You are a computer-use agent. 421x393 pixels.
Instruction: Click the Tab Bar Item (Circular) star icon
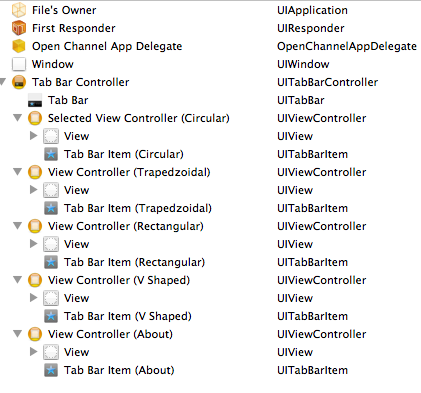[x=51, y=154]
